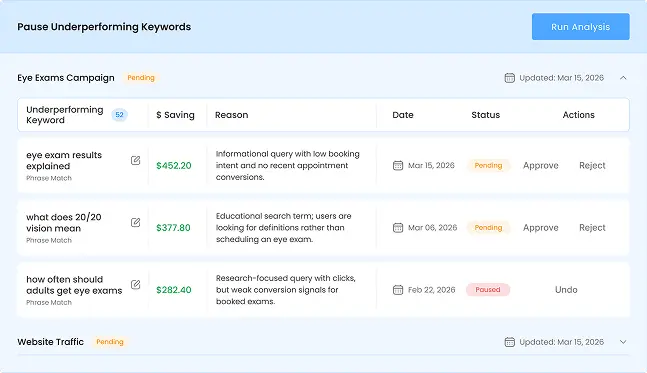The width and height of the screenshot is (647, 373).
Task: Edit the 'how often should adults' keyword
Action: (x=135, y=284)
